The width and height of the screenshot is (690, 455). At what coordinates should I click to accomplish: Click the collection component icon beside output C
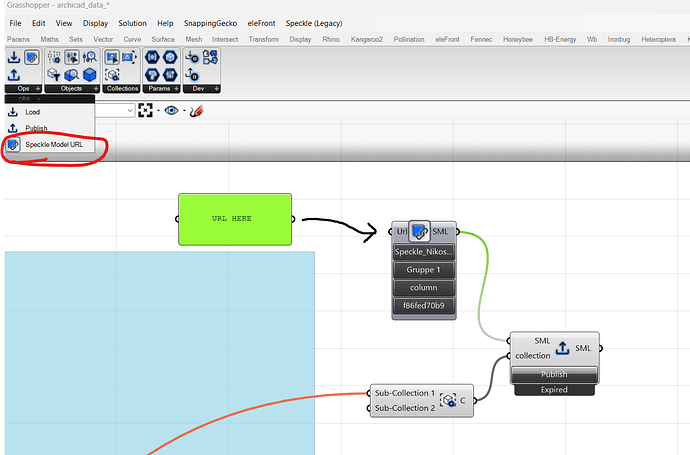click(448, 400)
